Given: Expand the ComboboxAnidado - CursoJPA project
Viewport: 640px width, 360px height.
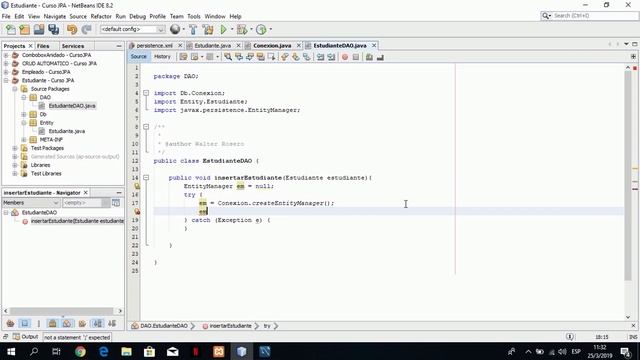Looking at the screenshot, I should pos(6,55).
